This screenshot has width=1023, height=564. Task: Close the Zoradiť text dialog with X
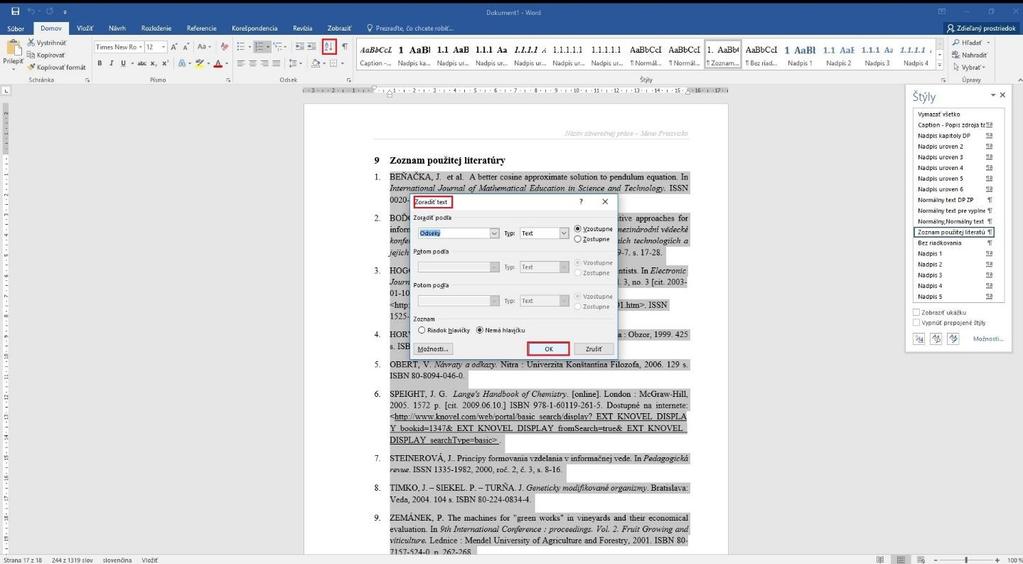click(605, 202)
